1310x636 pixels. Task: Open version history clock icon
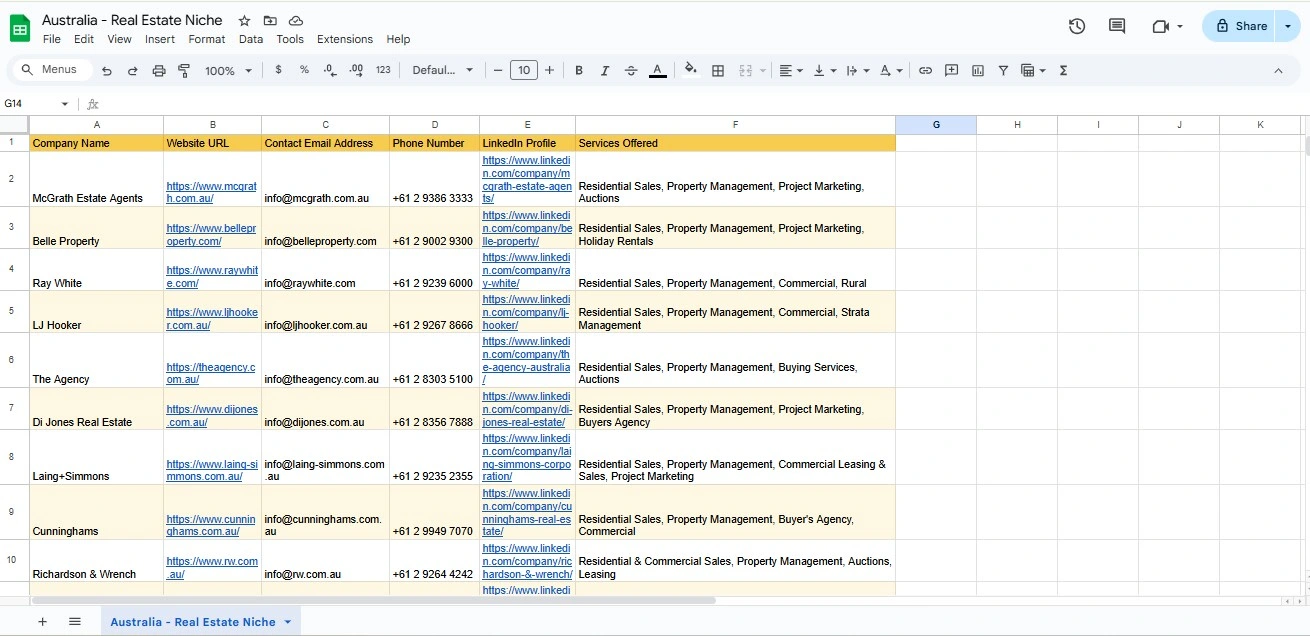(1077, 26)
